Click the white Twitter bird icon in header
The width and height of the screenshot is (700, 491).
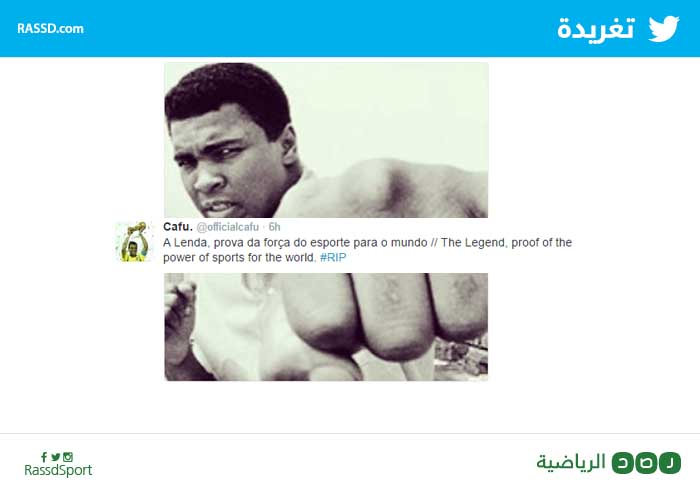click(664, 29)
